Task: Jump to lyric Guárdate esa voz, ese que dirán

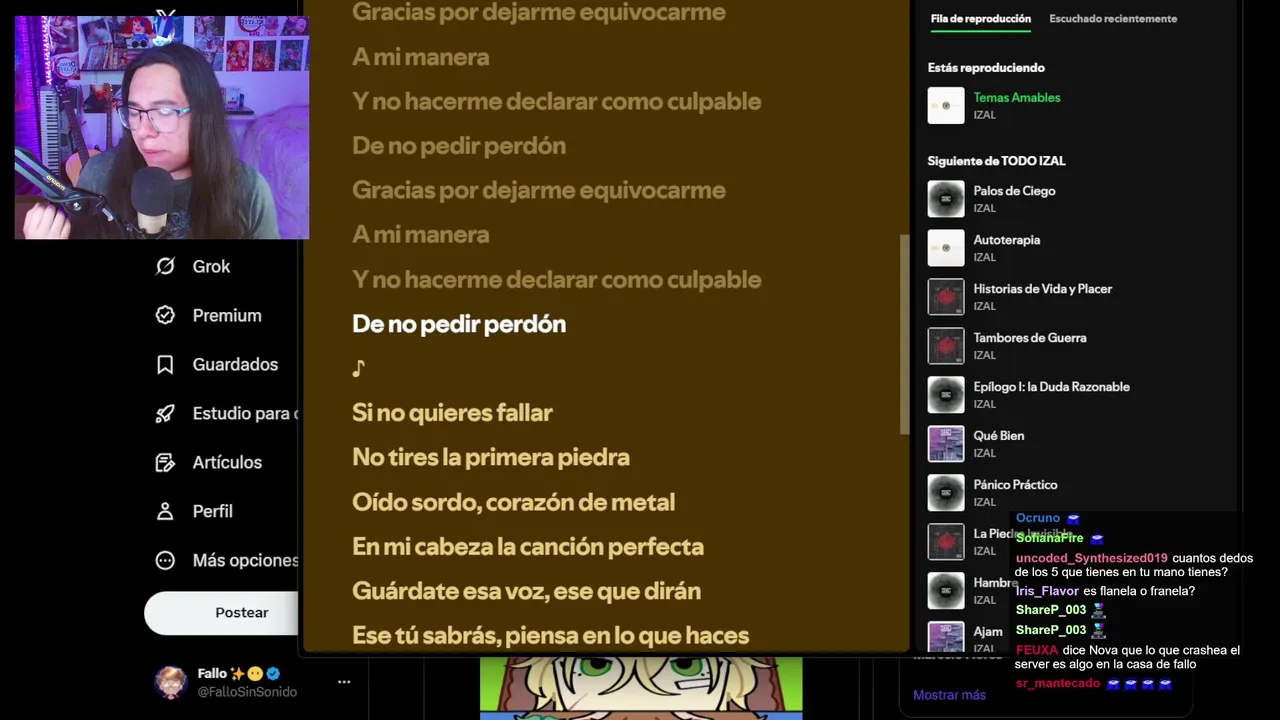Action: click(526, 591)
